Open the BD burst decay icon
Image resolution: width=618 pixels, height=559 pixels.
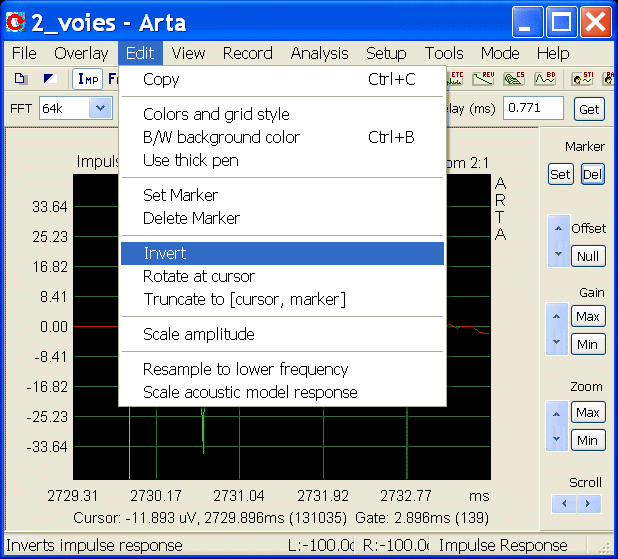coord(545,78)
